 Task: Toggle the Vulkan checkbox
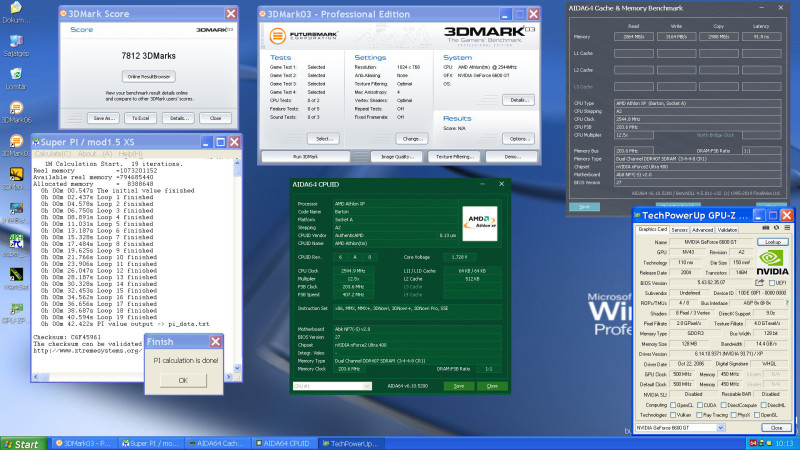673,415
